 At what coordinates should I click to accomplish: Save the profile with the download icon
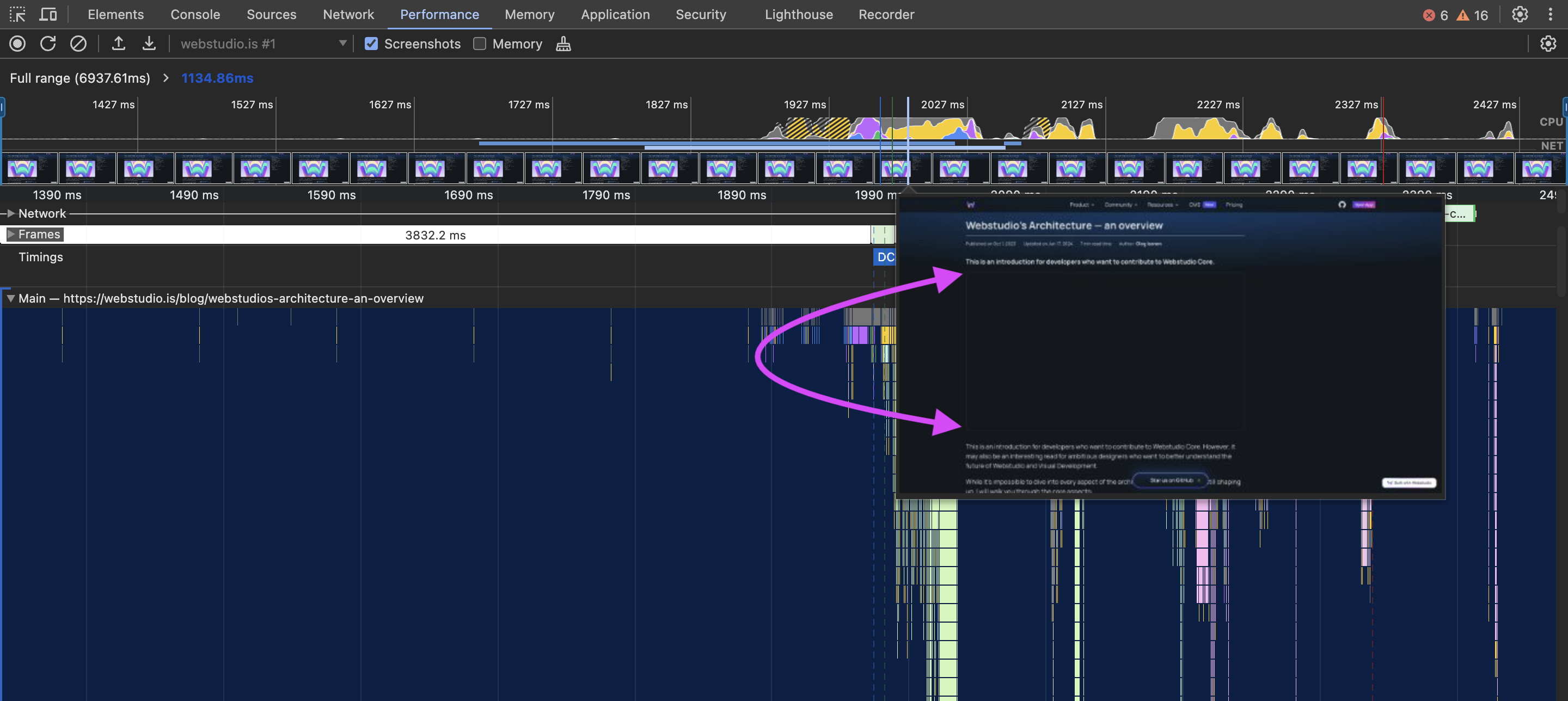point(149,43)
